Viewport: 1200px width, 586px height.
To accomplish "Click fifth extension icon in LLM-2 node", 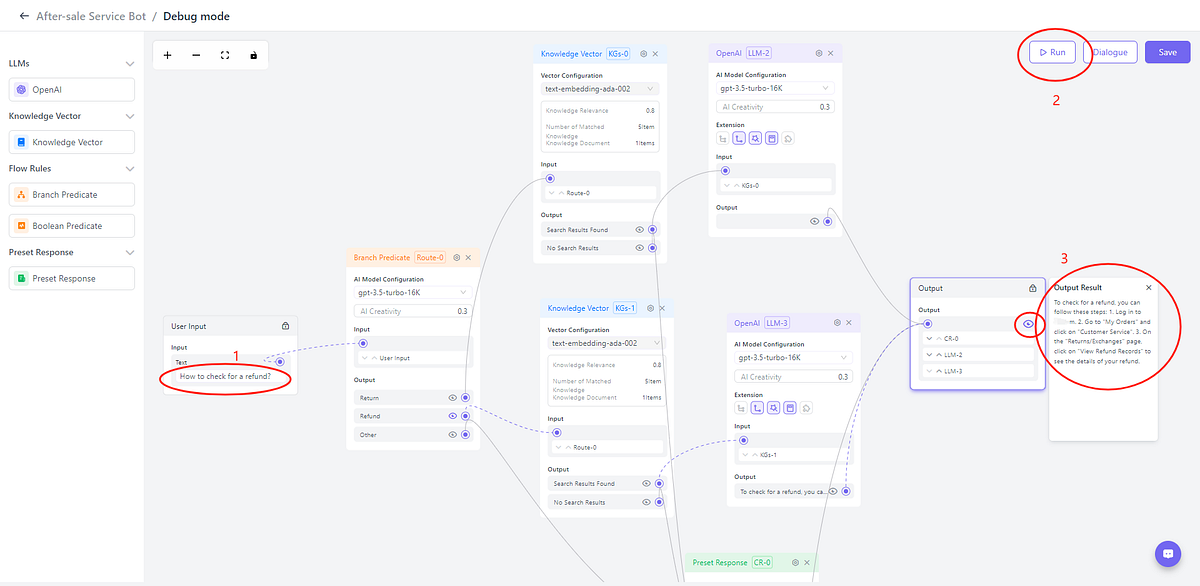I will click(788, 138).
